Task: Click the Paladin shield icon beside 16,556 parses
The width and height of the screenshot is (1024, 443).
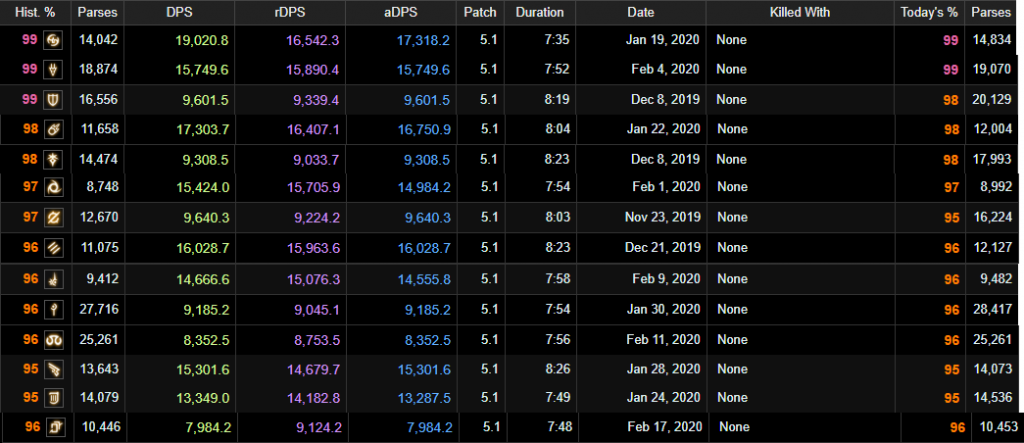Action: tap(52, 100)
